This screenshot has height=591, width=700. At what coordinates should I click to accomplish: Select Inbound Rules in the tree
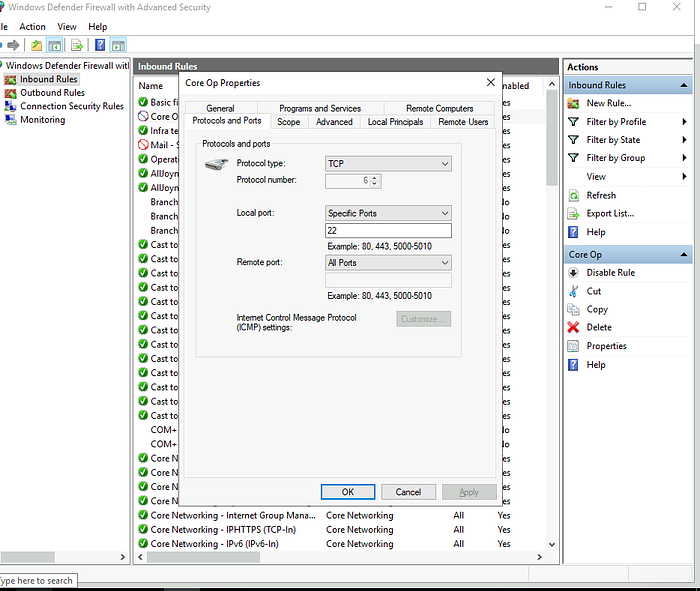pos(49,79)
